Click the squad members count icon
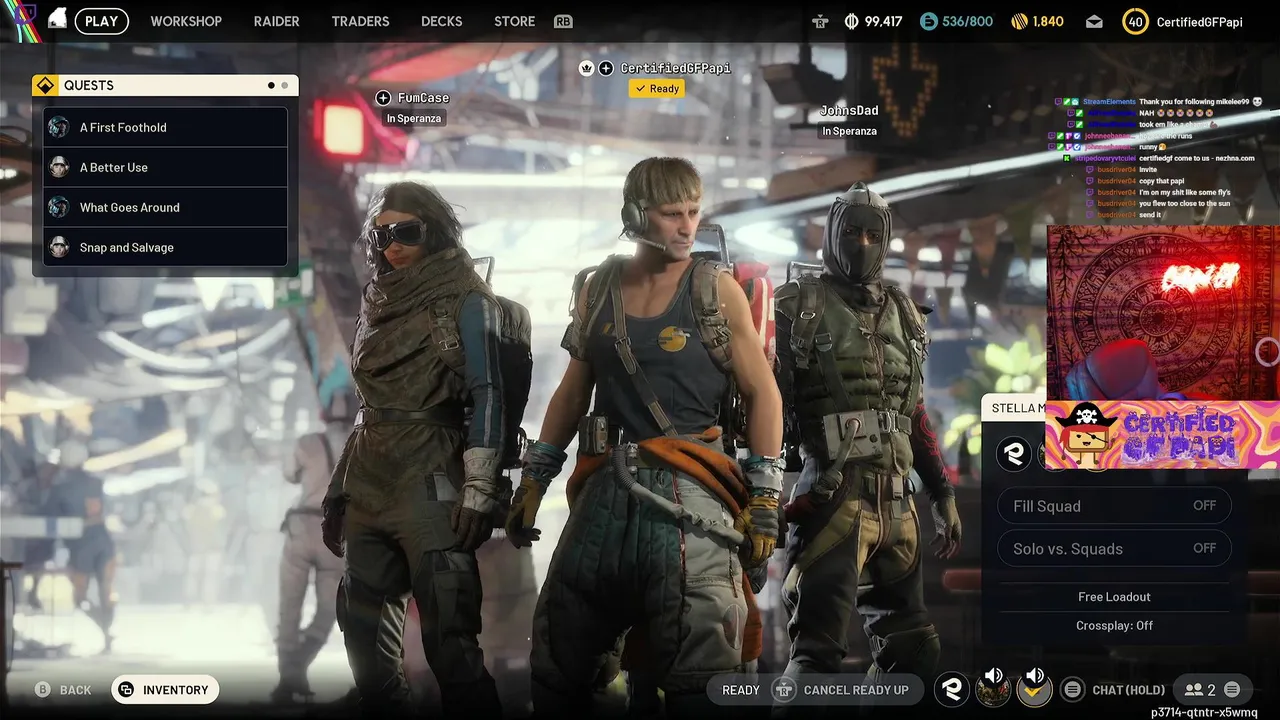1280x720 pixels. [1194, 690]
